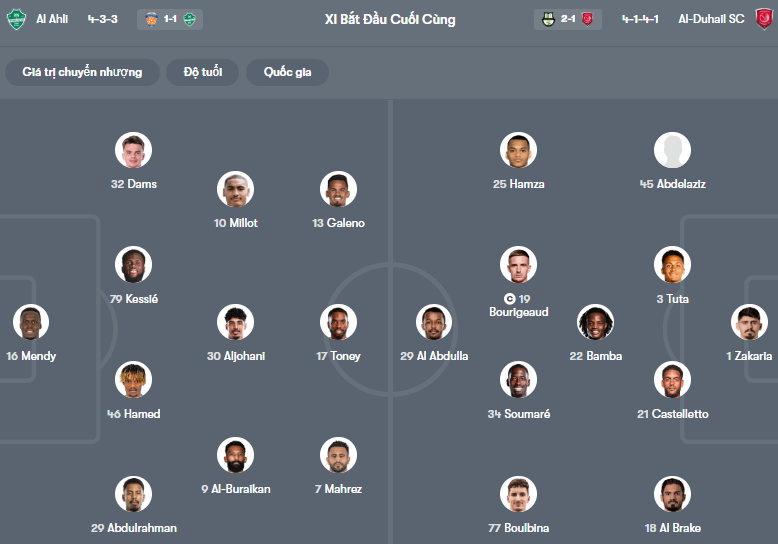Toggle the Quốc gia filter chip
Image resolution: width=778 pixels, height=544 pixels.
tap(287, 72)
